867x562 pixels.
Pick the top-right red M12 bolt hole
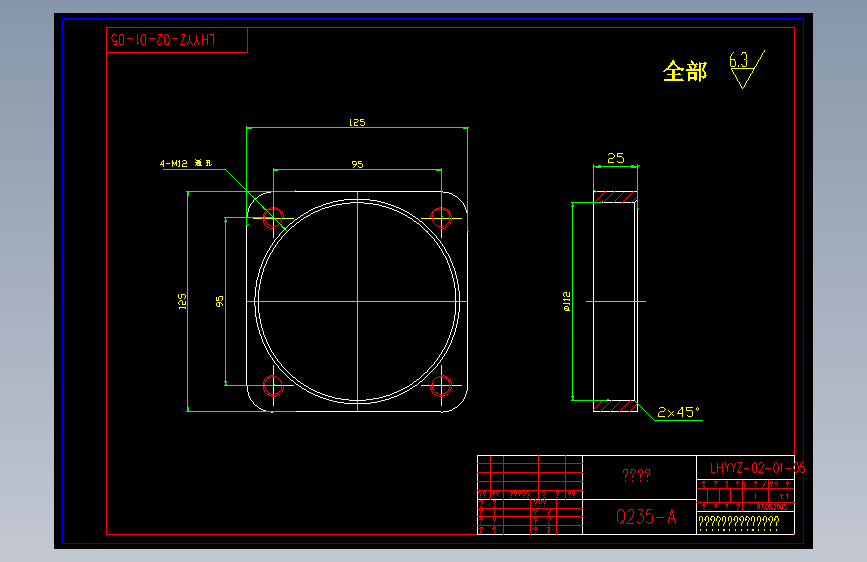(441, 218)
